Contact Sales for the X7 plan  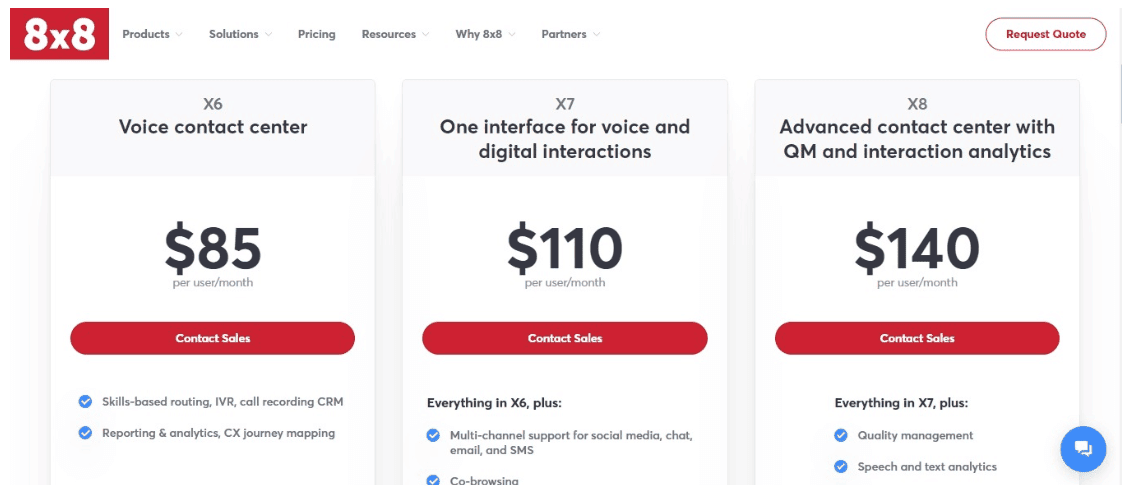tap(565, 338)
